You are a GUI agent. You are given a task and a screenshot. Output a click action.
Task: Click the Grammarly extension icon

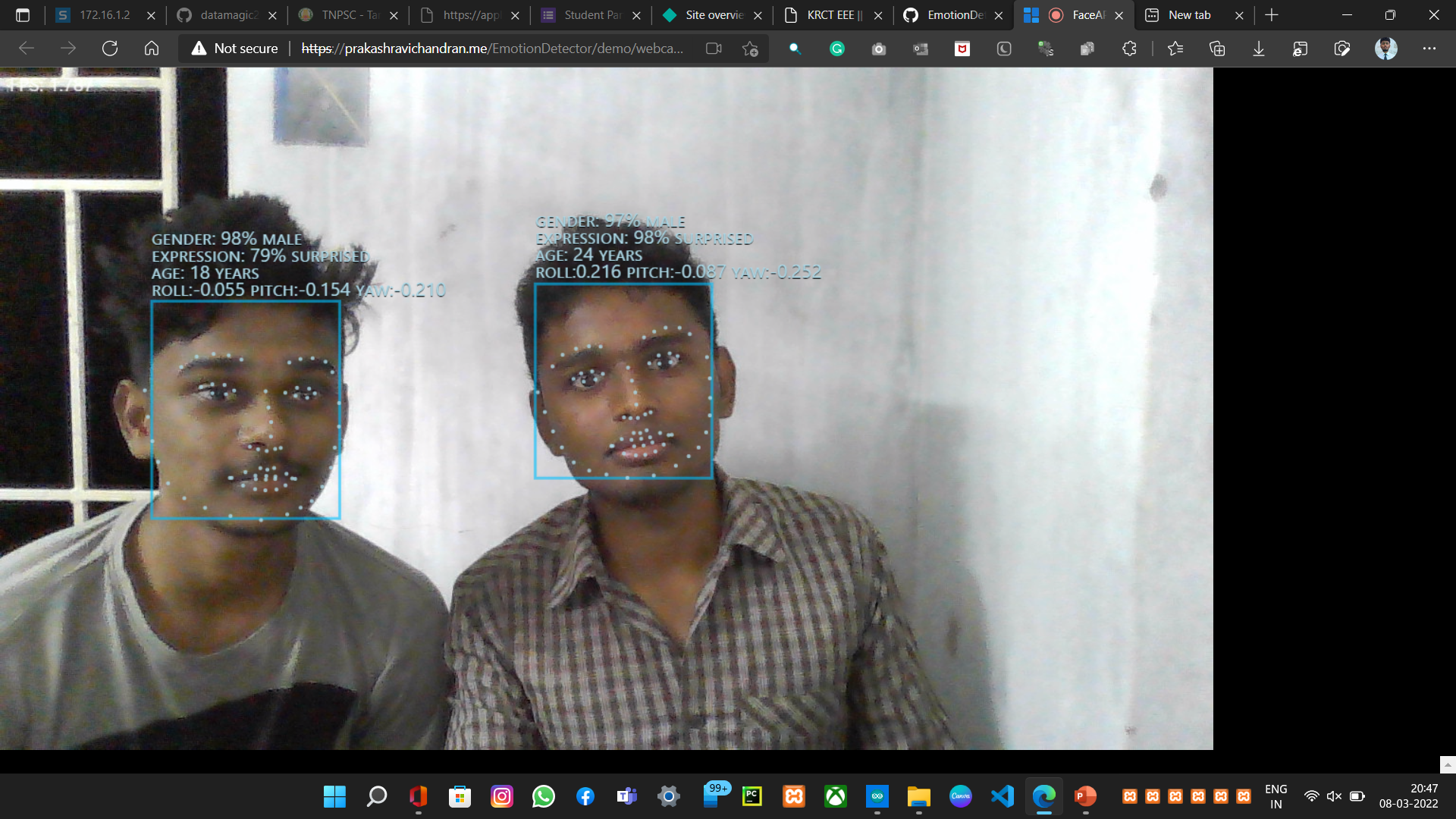837,49
